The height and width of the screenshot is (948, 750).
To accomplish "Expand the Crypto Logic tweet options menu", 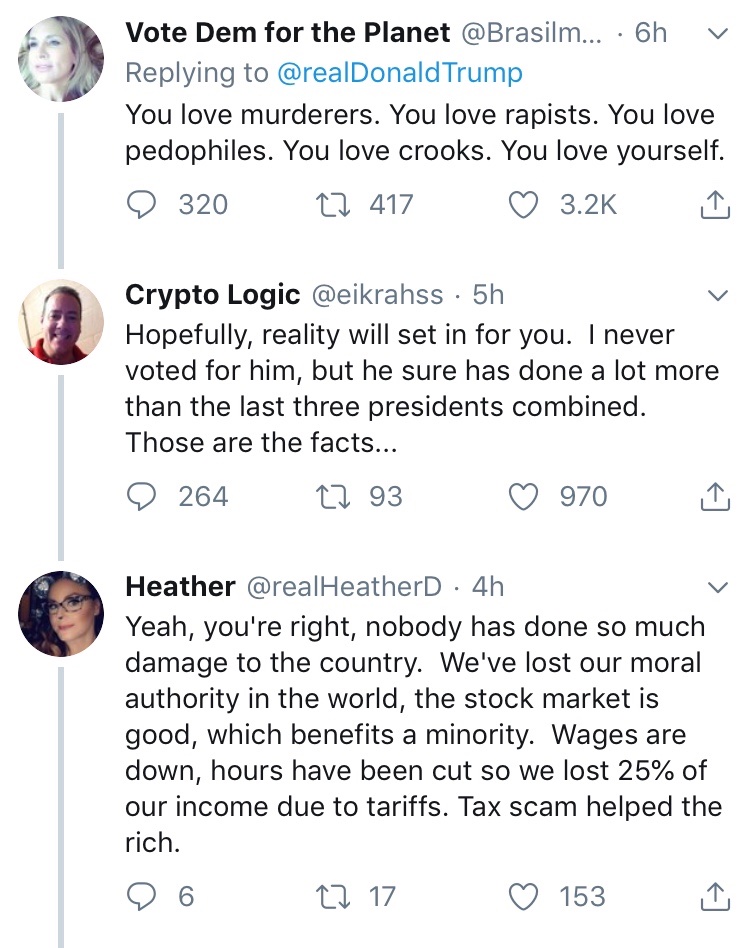I will [x=716, y=296].
